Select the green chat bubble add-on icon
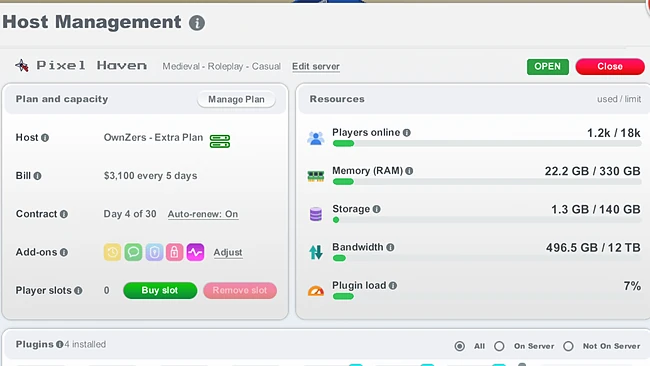Image resolution: width=650 pixels, height=366 pixels. click(133, 252)
